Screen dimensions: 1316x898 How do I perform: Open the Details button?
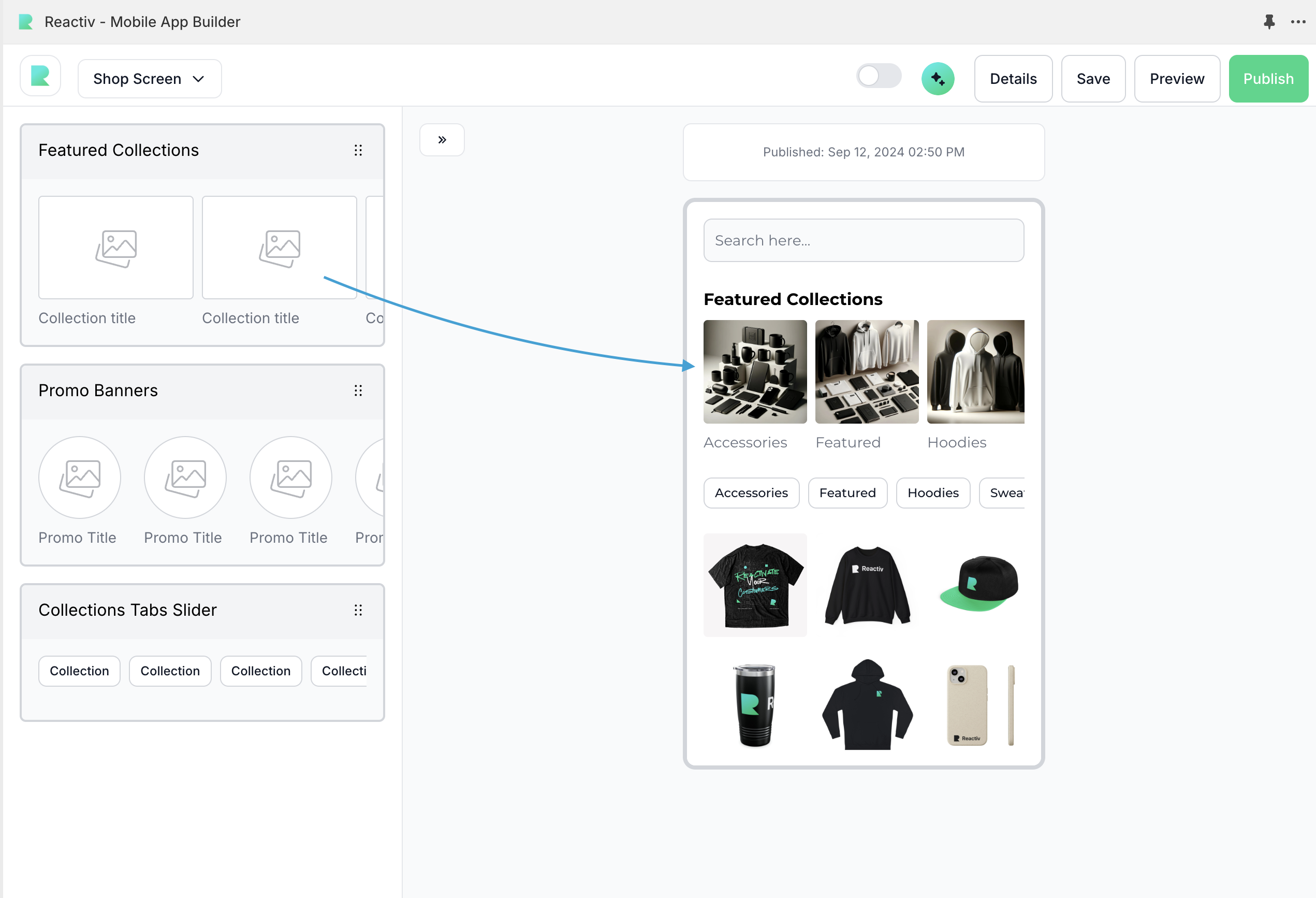(1013, 79)
